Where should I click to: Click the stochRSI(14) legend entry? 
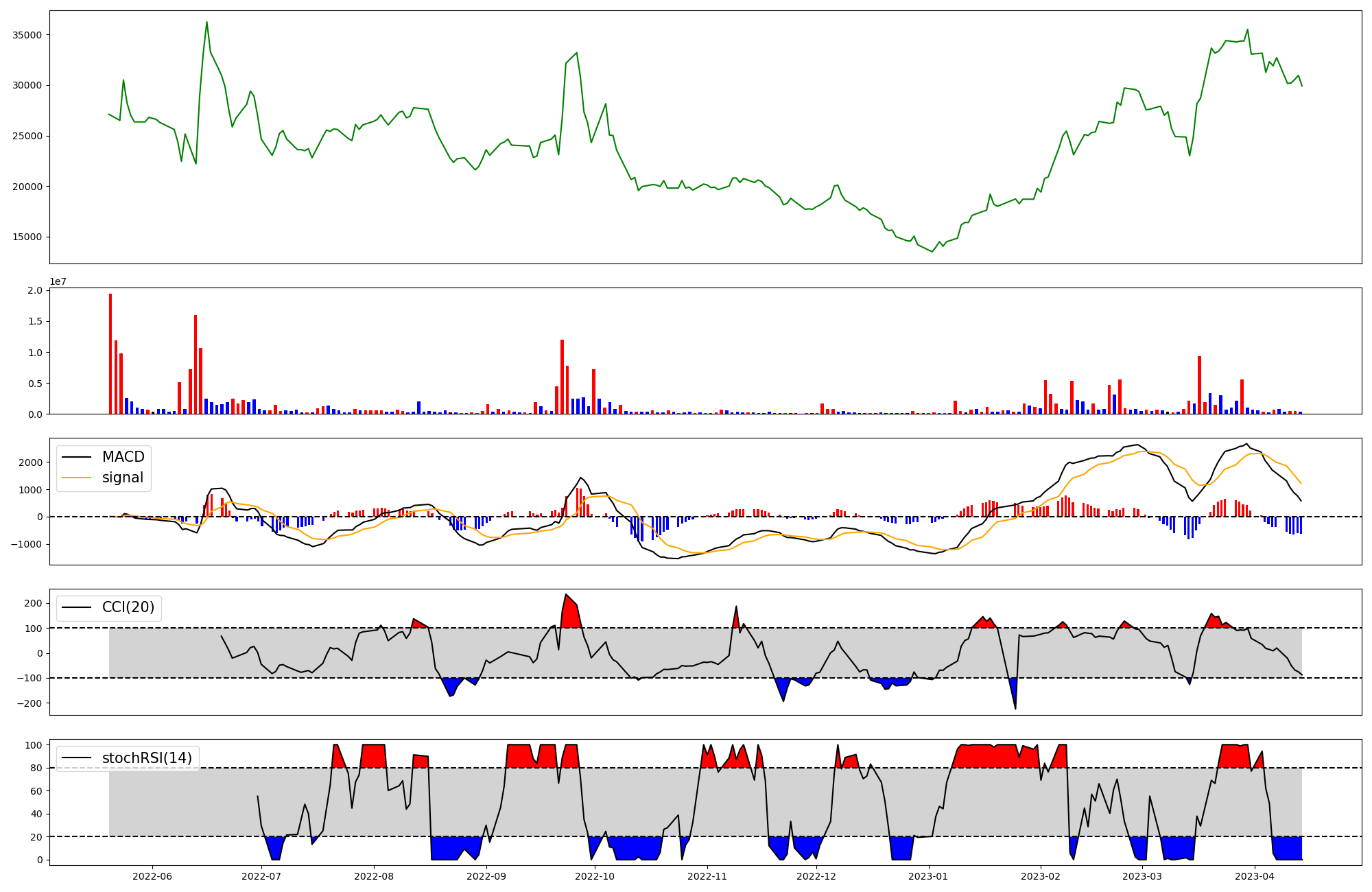pos(147,758)
